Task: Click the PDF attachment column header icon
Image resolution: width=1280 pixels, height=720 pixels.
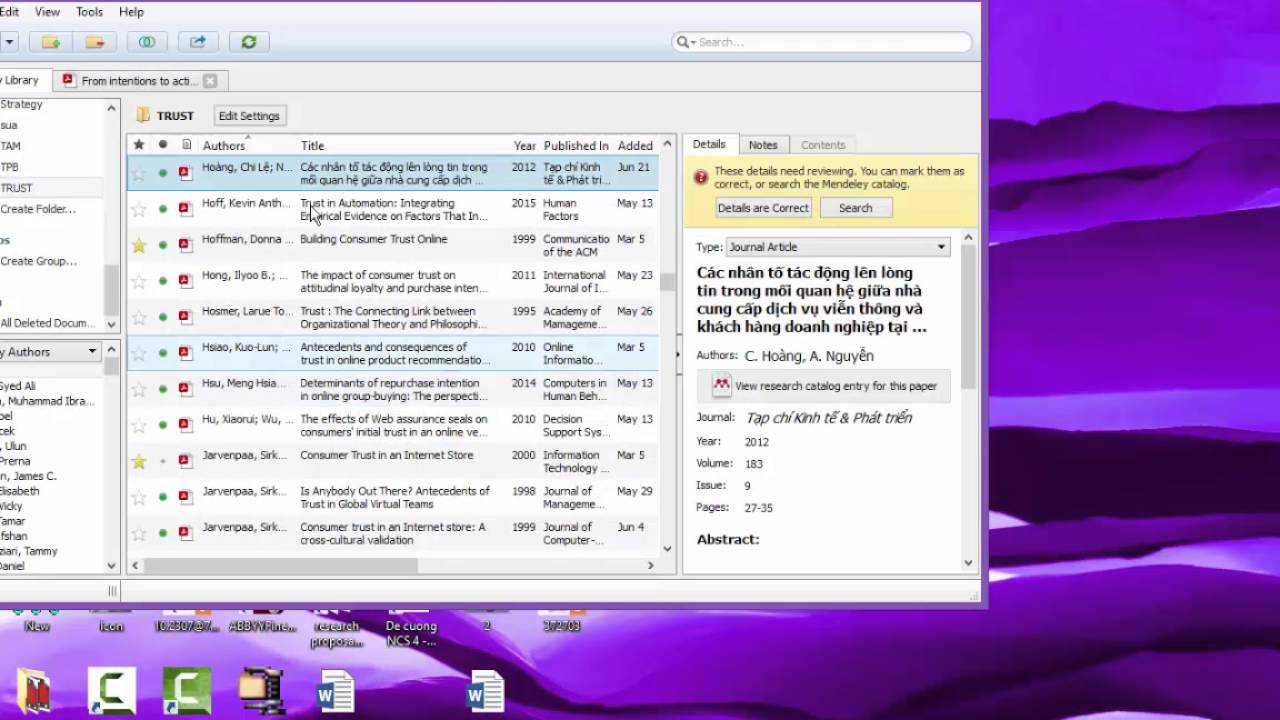Action: pyautogui.click(x=186, y=145)
